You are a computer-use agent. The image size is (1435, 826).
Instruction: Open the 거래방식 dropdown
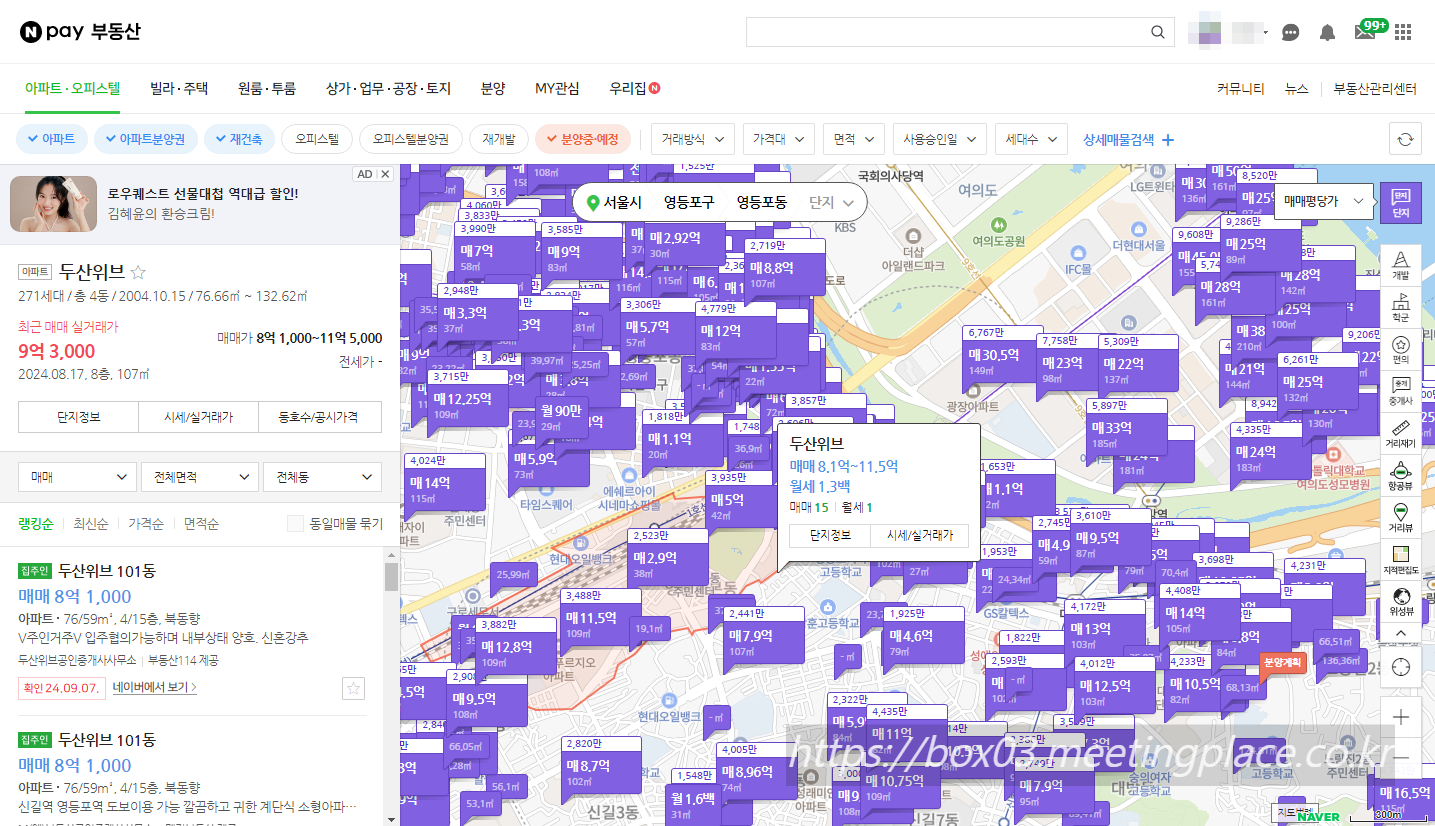click(694, 140)
